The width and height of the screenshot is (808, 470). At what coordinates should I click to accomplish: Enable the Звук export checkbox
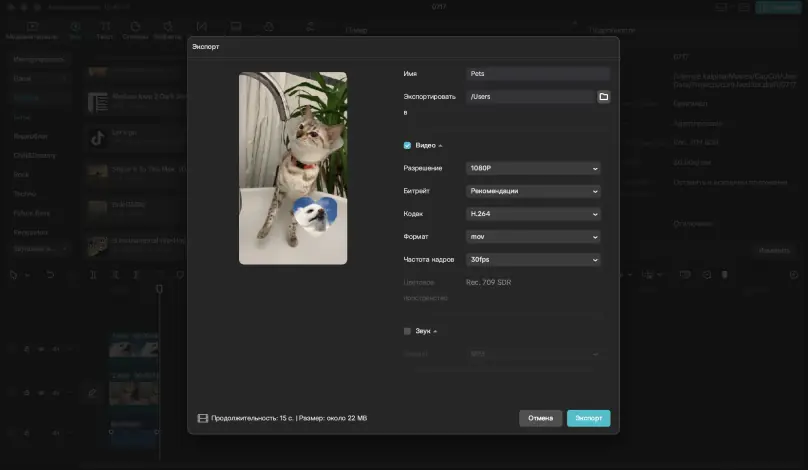[407, 331]
